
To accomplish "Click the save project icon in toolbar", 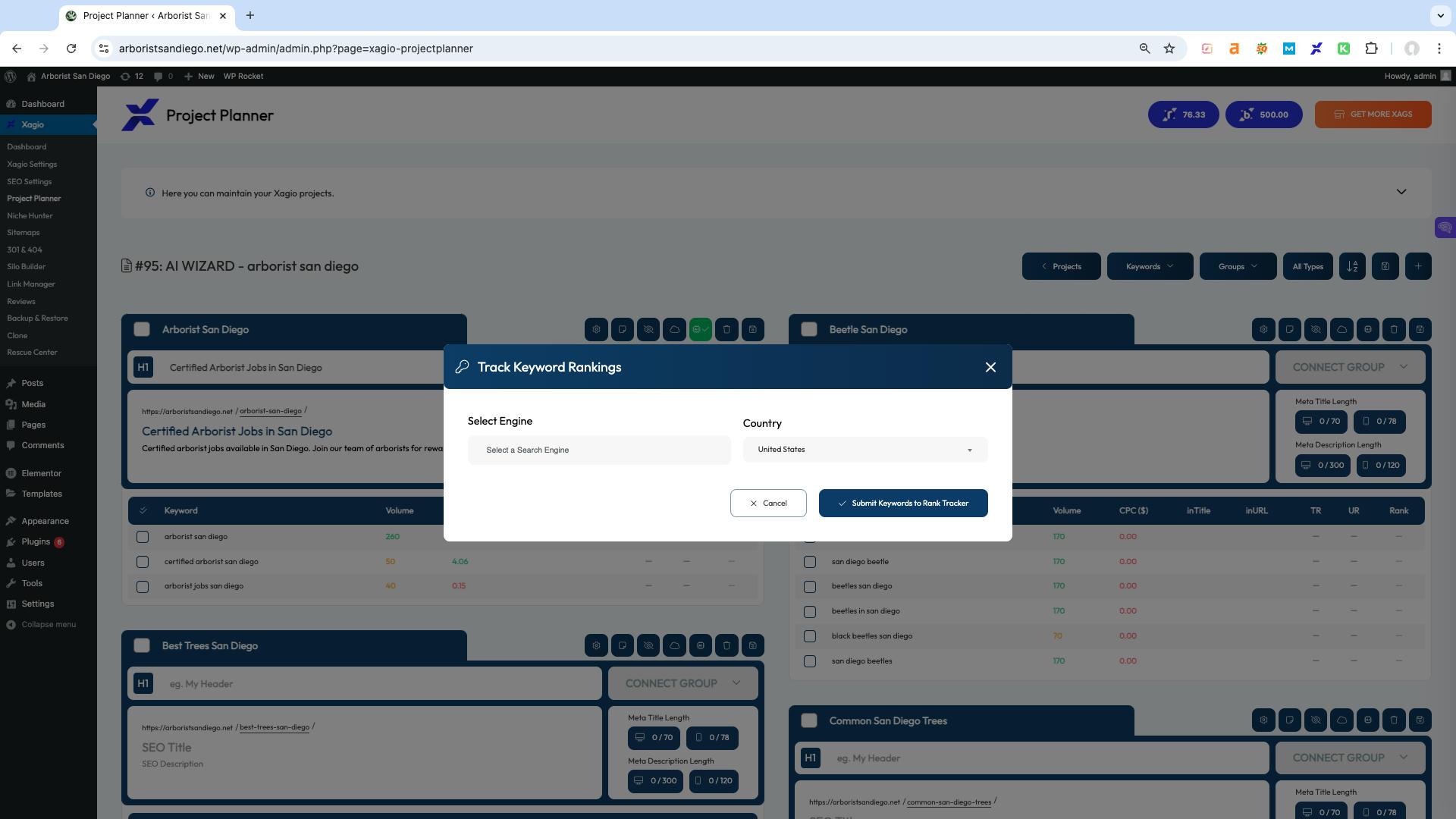I will coord(1385,266).
